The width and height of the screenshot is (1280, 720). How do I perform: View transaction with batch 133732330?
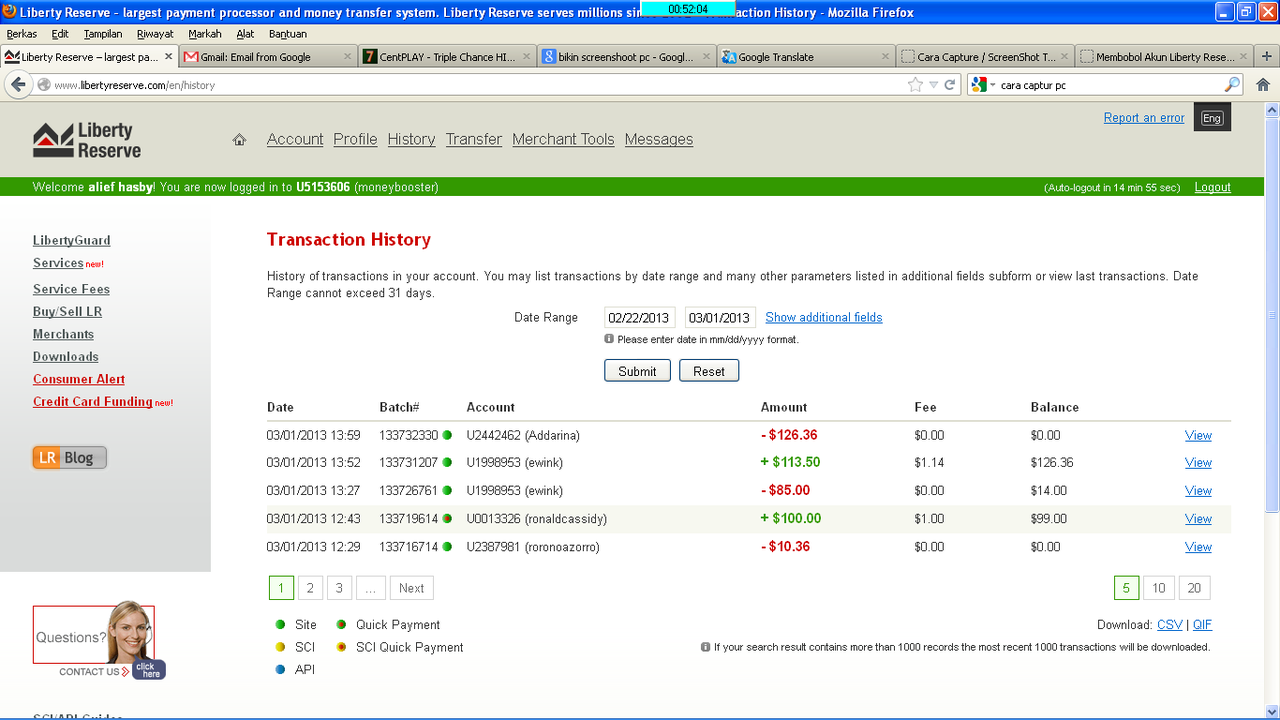pyautogui.click(x=1198, y=435)
